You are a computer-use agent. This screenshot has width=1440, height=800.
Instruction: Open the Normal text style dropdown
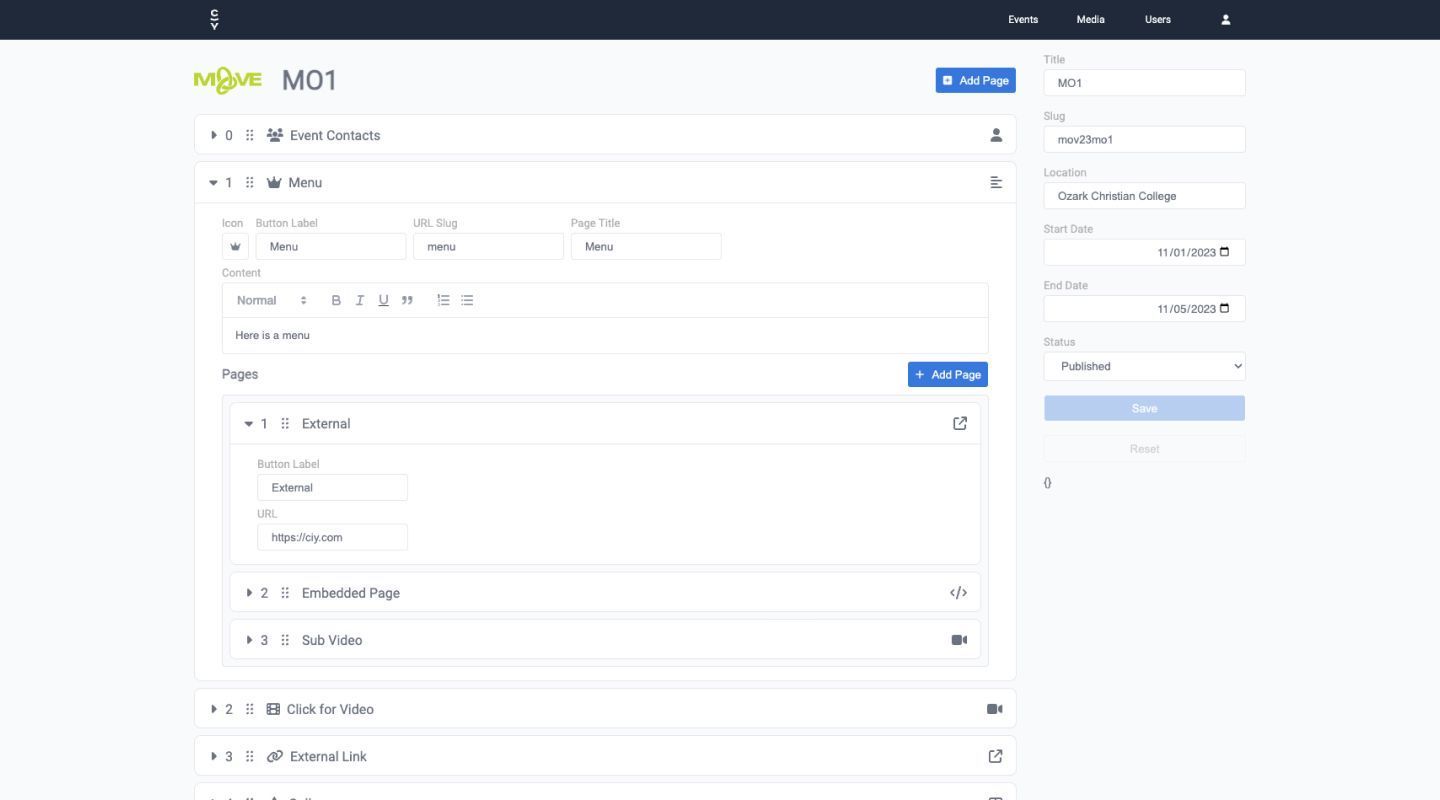point(268,300)
